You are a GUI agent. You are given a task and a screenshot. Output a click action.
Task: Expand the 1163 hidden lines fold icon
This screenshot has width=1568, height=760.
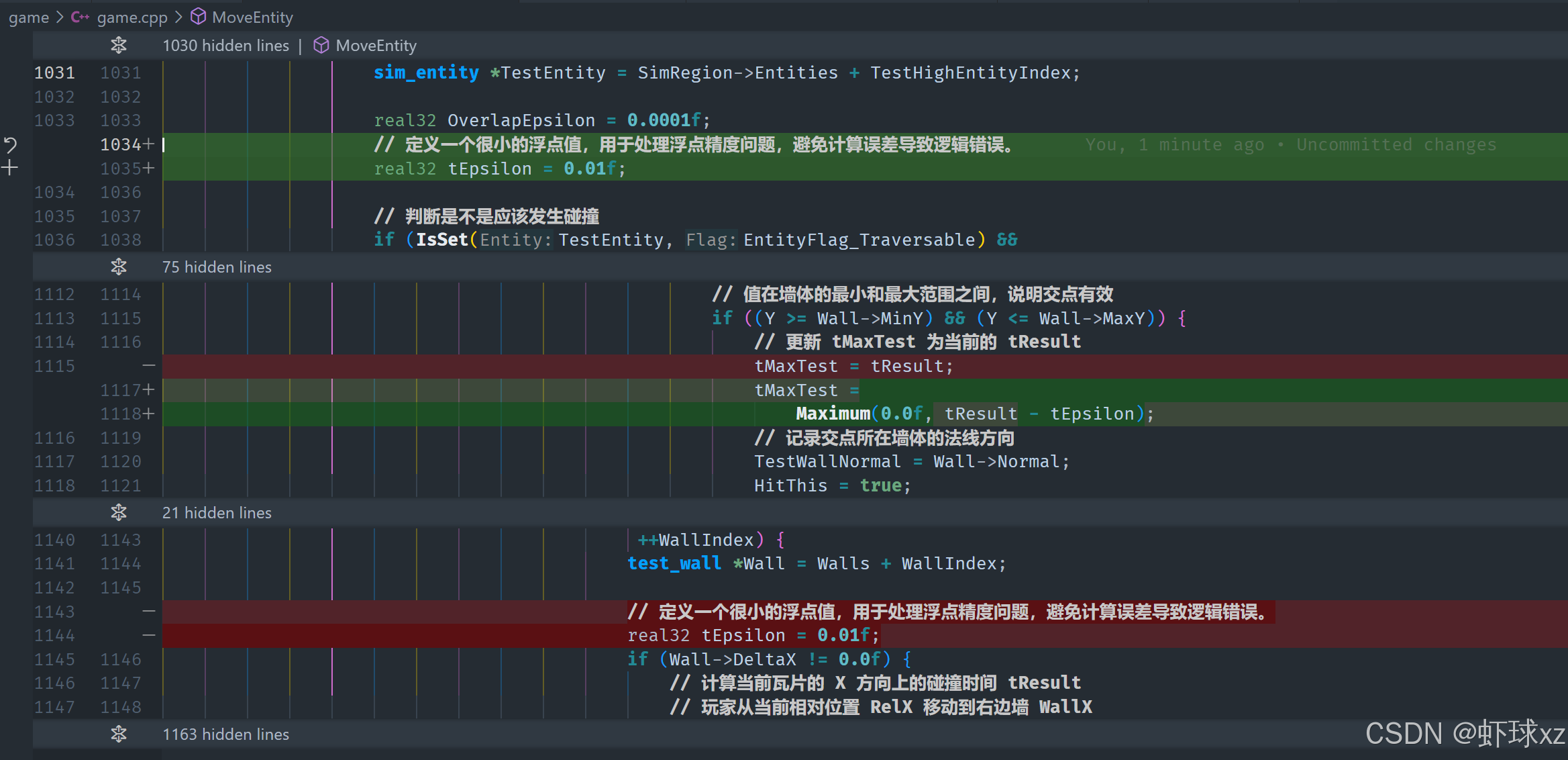[119, 734]
